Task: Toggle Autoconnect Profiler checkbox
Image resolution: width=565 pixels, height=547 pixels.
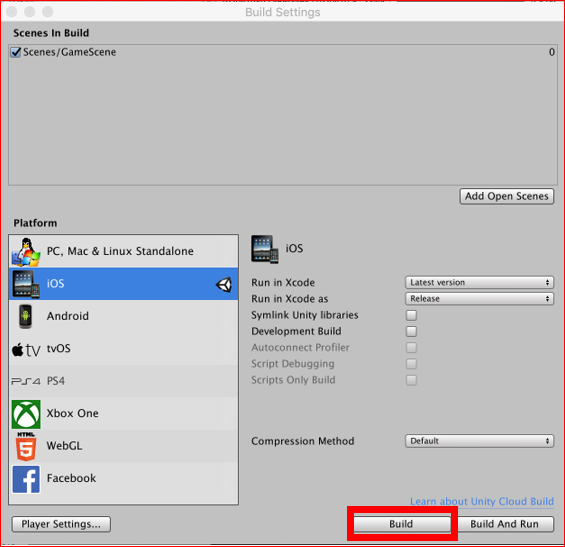Action: pos(411,348)
